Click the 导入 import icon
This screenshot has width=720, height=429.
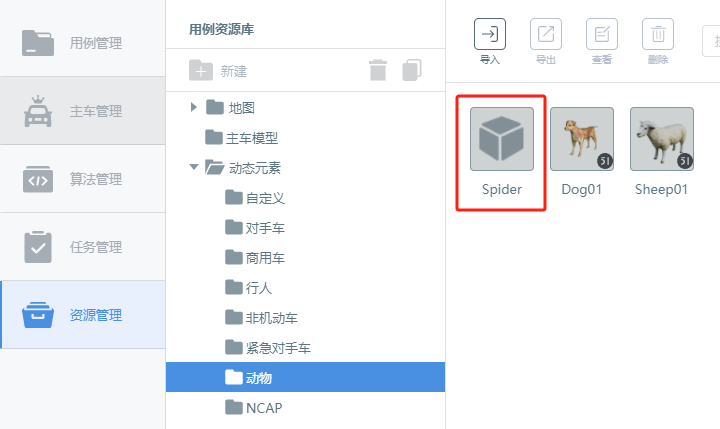coord(489,34)
